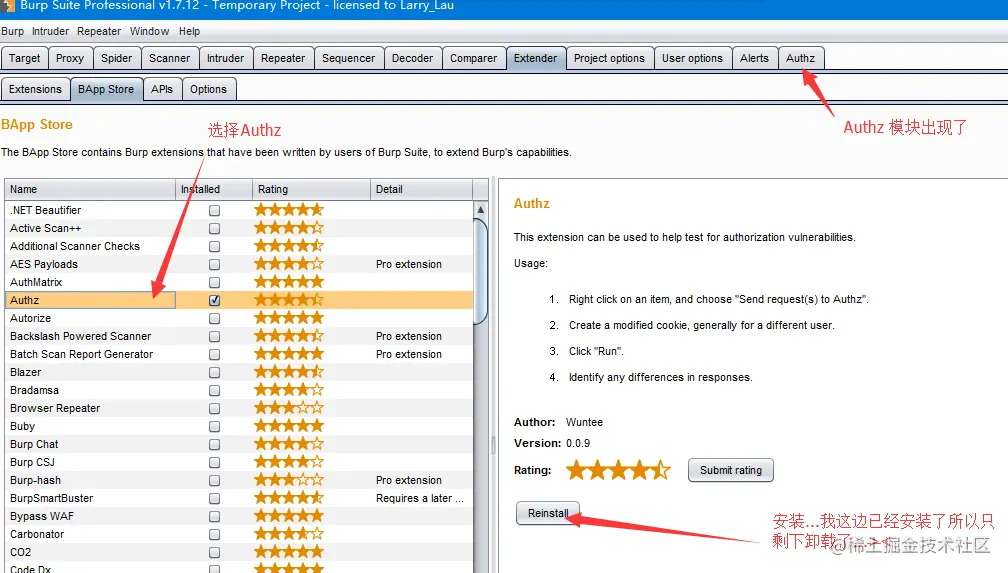Image resolution: width=1008 pixels, height=573 pixels.
Task: Toggle the checked Authz installed checkbox
Action: 214,300
